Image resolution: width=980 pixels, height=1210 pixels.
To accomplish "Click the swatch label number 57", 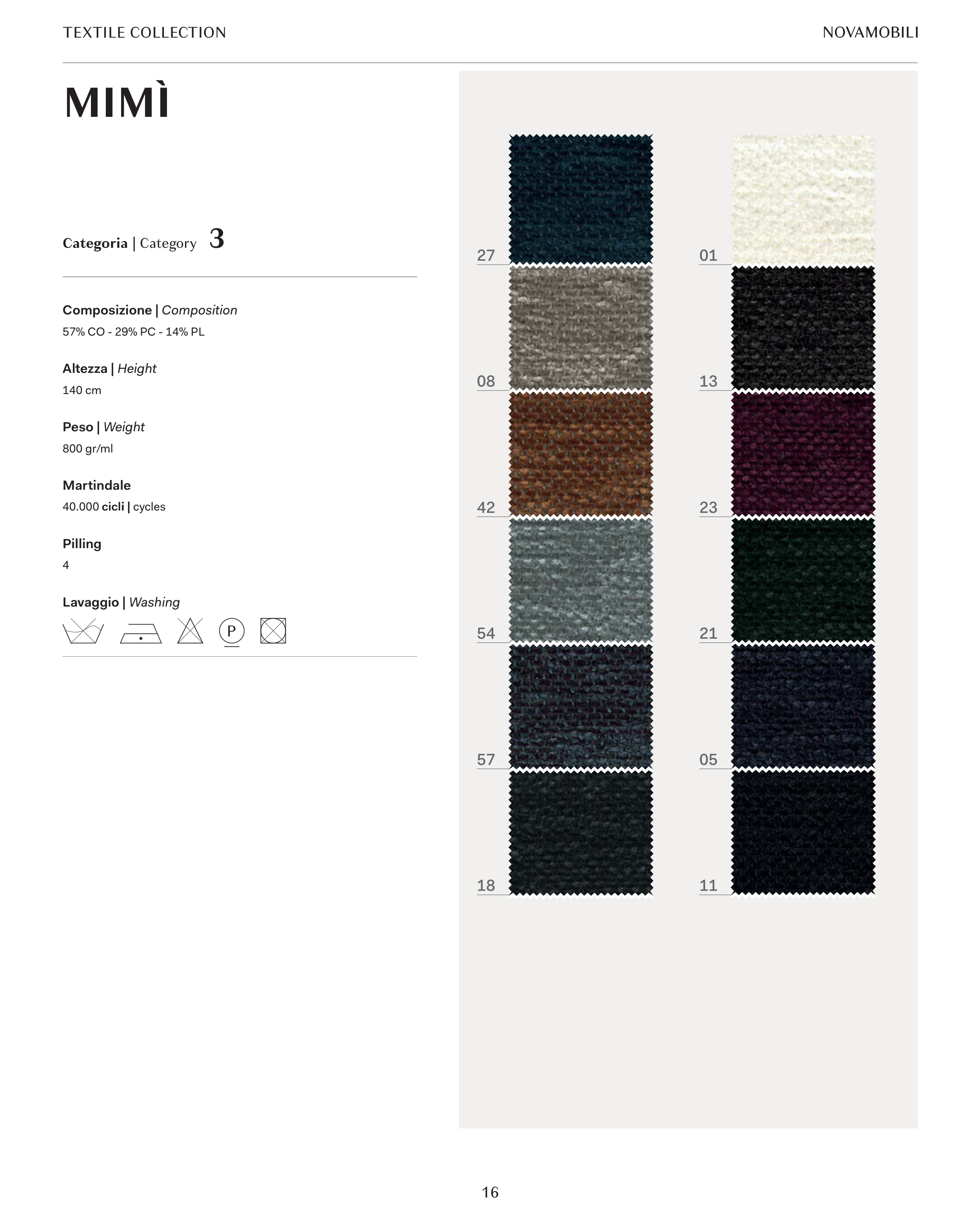I will (486, 759).
